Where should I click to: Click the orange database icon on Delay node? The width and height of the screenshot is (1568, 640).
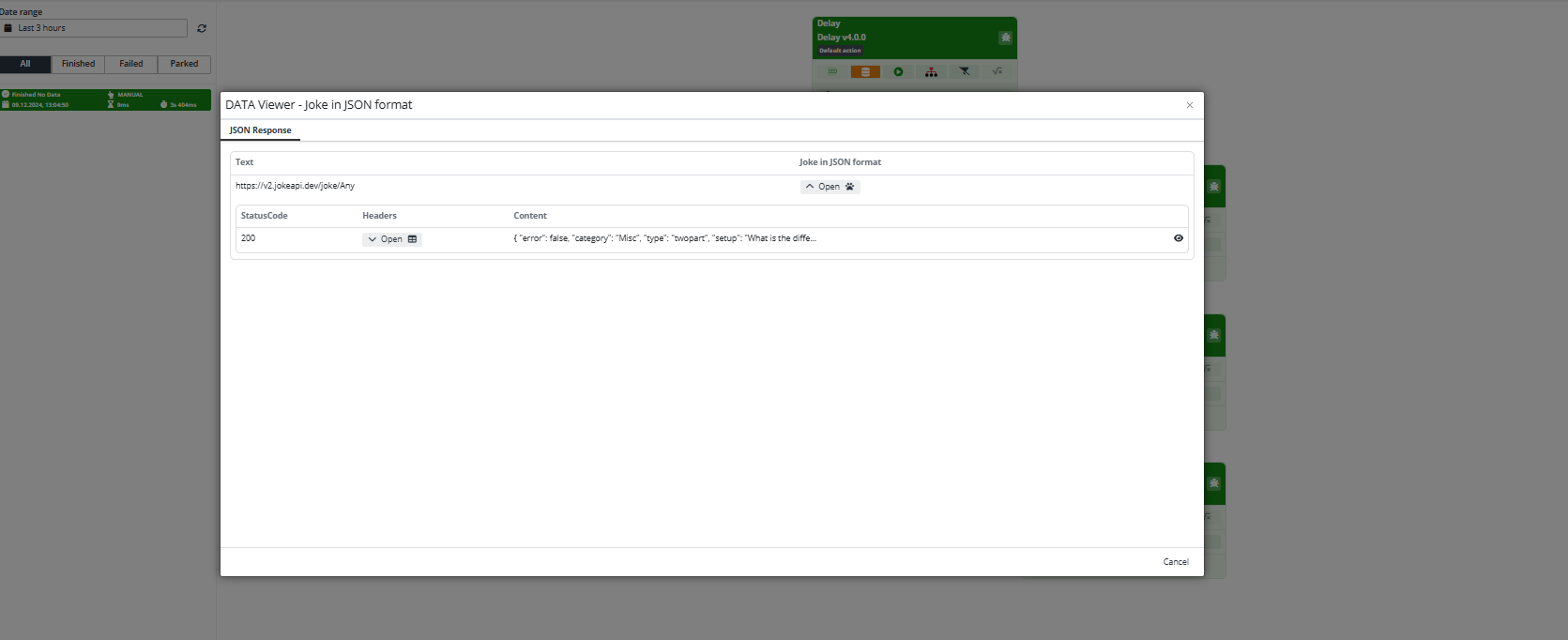click(865, 71)
